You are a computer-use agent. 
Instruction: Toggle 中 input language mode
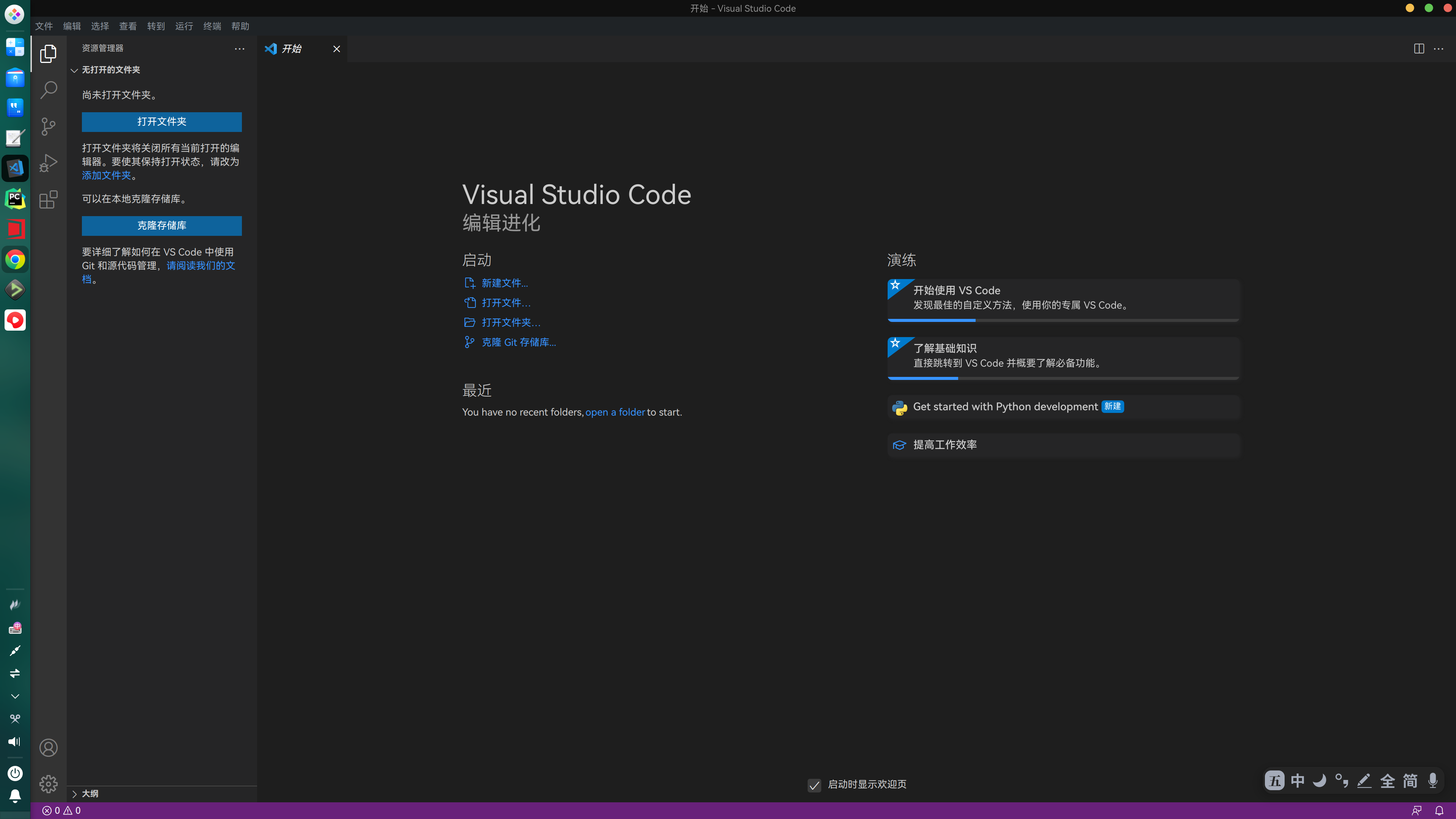(1297, 781)
